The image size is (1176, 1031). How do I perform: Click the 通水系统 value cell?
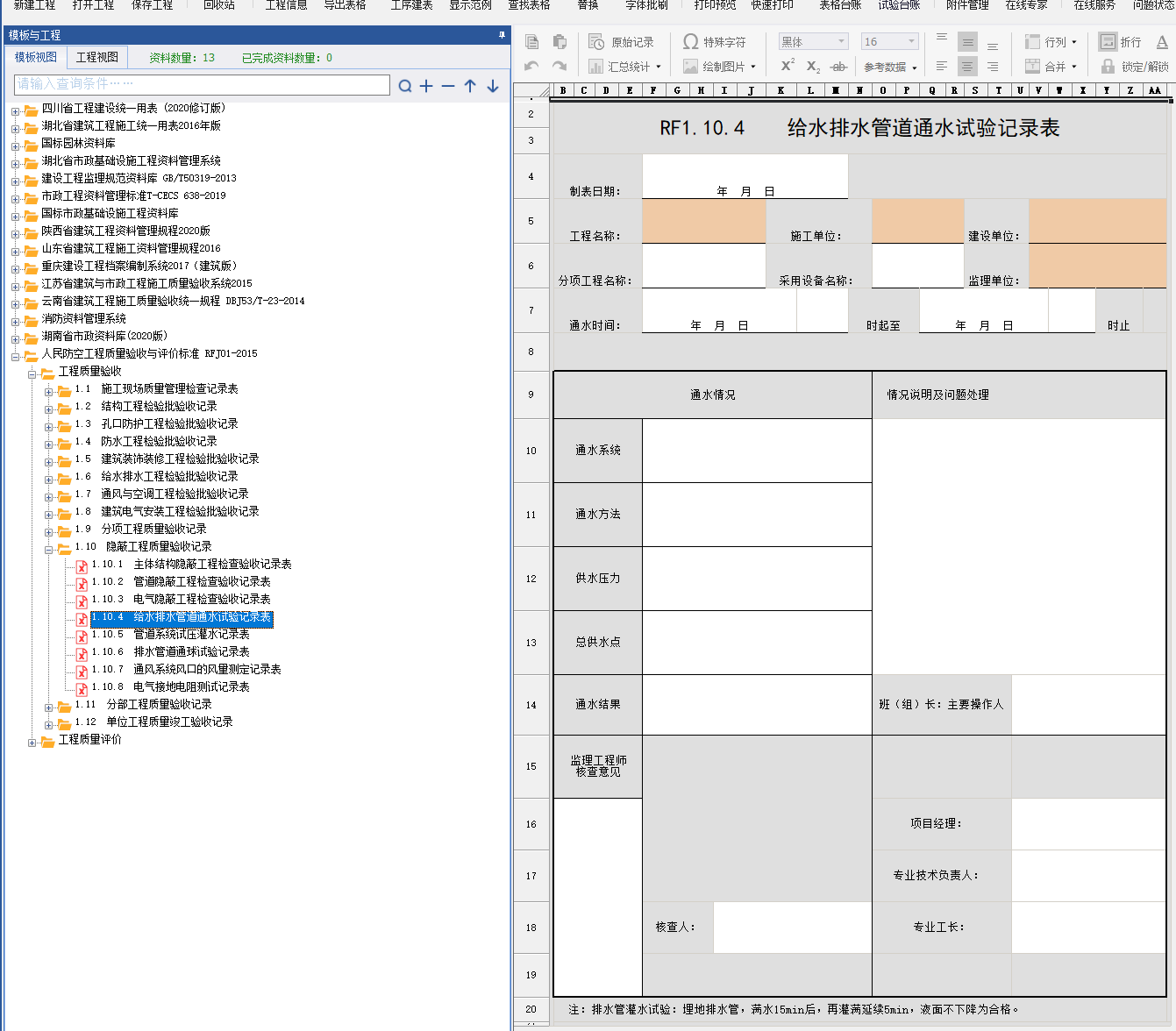click(758, 450)
